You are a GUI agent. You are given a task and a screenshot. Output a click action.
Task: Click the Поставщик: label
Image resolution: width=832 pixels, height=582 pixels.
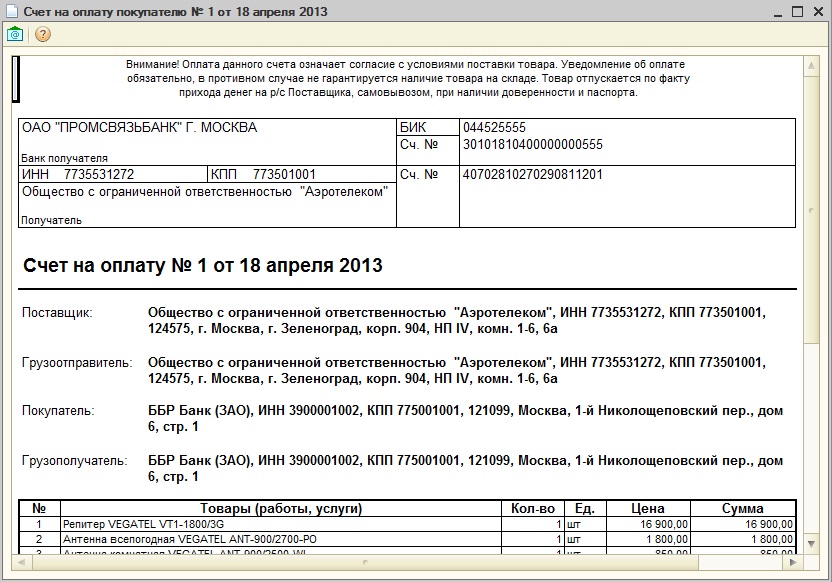click(57, 312)
